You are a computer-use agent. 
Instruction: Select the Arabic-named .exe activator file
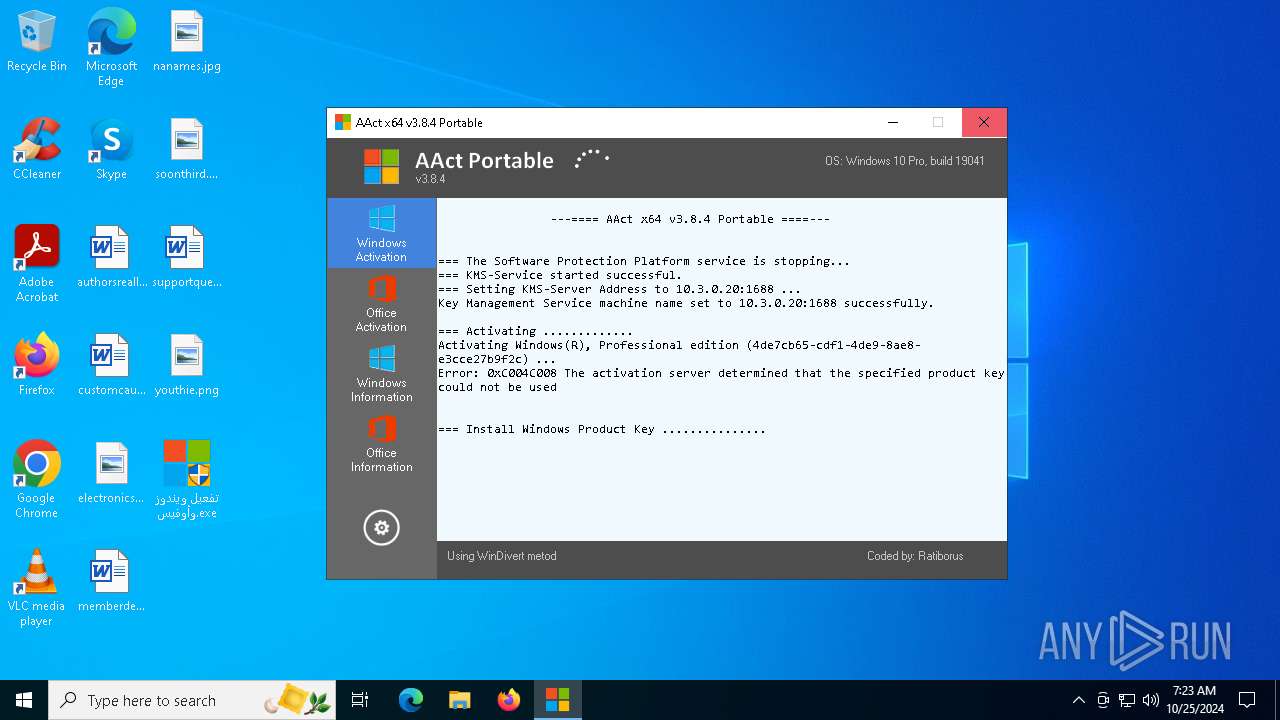coord(187,480)
